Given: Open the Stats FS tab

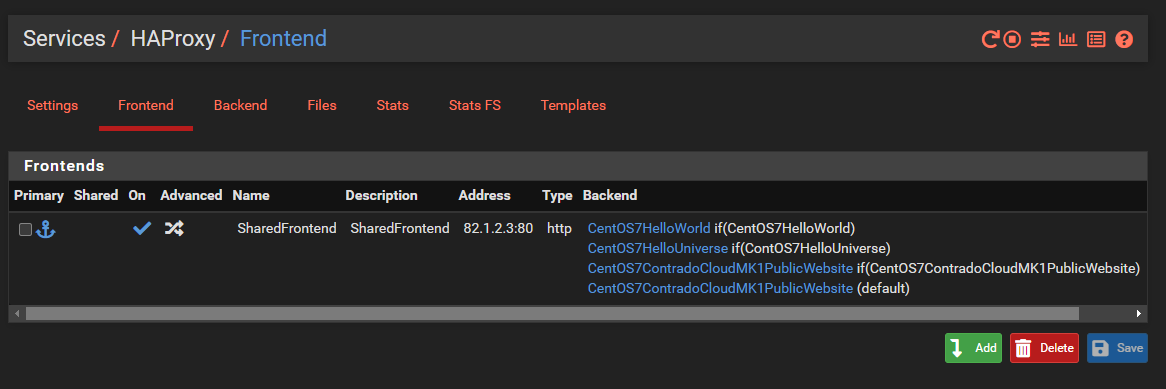Looking at the screenshot, I should coord(474,106).
